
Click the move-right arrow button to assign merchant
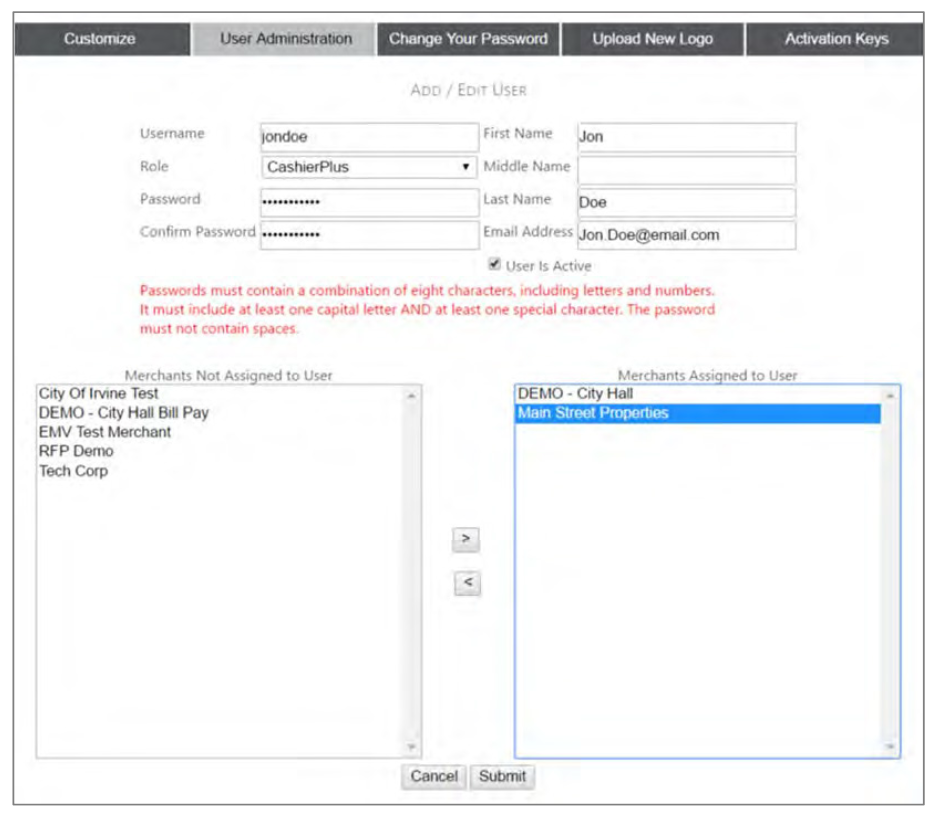tap(466, 538)
